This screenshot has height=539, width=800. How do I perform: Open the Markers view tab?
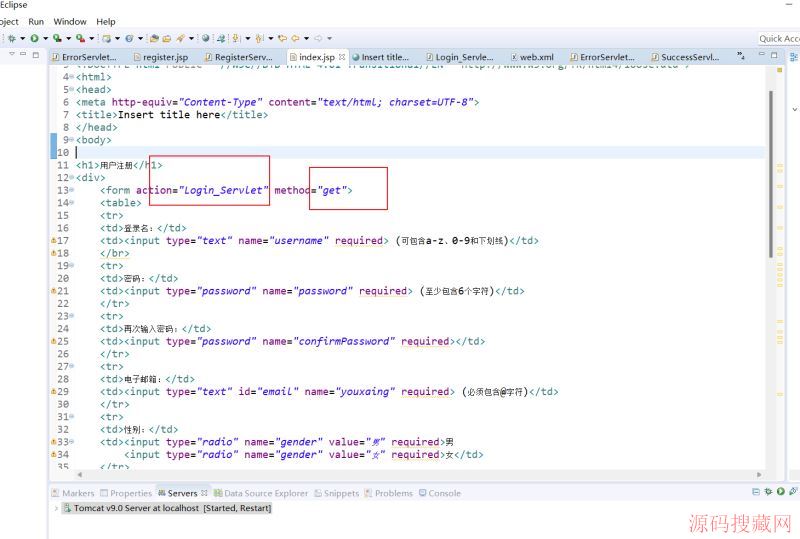73,493
